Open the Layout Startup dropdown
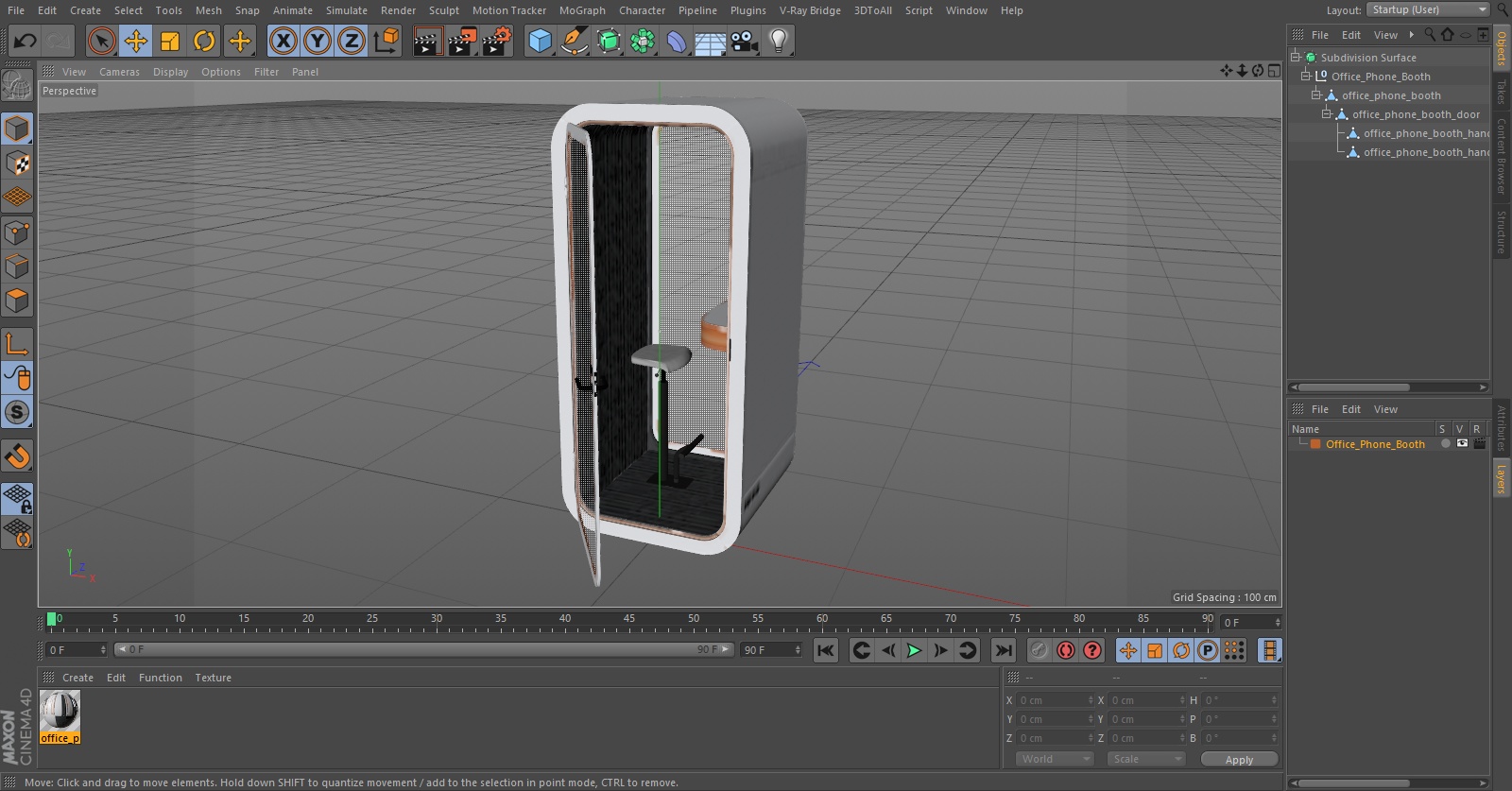The image size is (1512, 791). tap(1429, 9)
